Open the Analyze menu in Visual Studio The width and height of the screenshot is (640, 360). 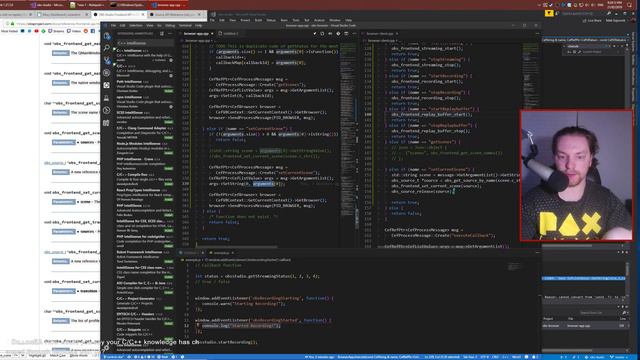pyautogui.click(x=320, y=20)
